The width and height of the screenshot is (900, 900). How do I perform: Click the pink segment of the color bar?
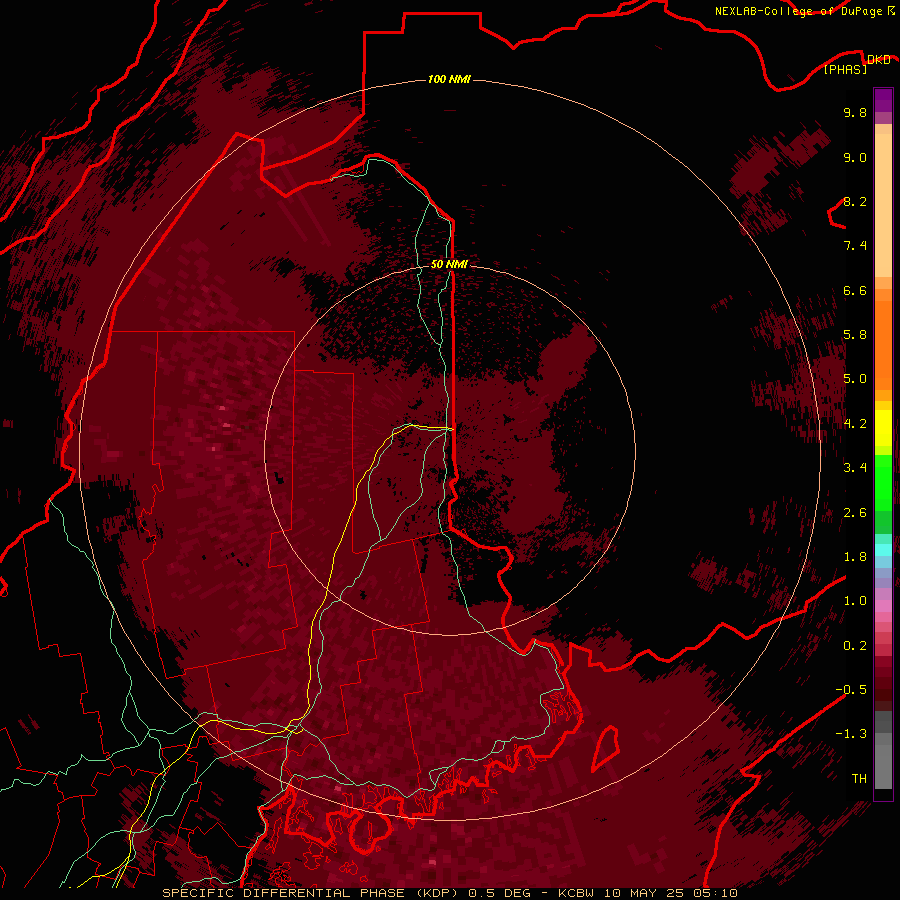click(883, 606)
